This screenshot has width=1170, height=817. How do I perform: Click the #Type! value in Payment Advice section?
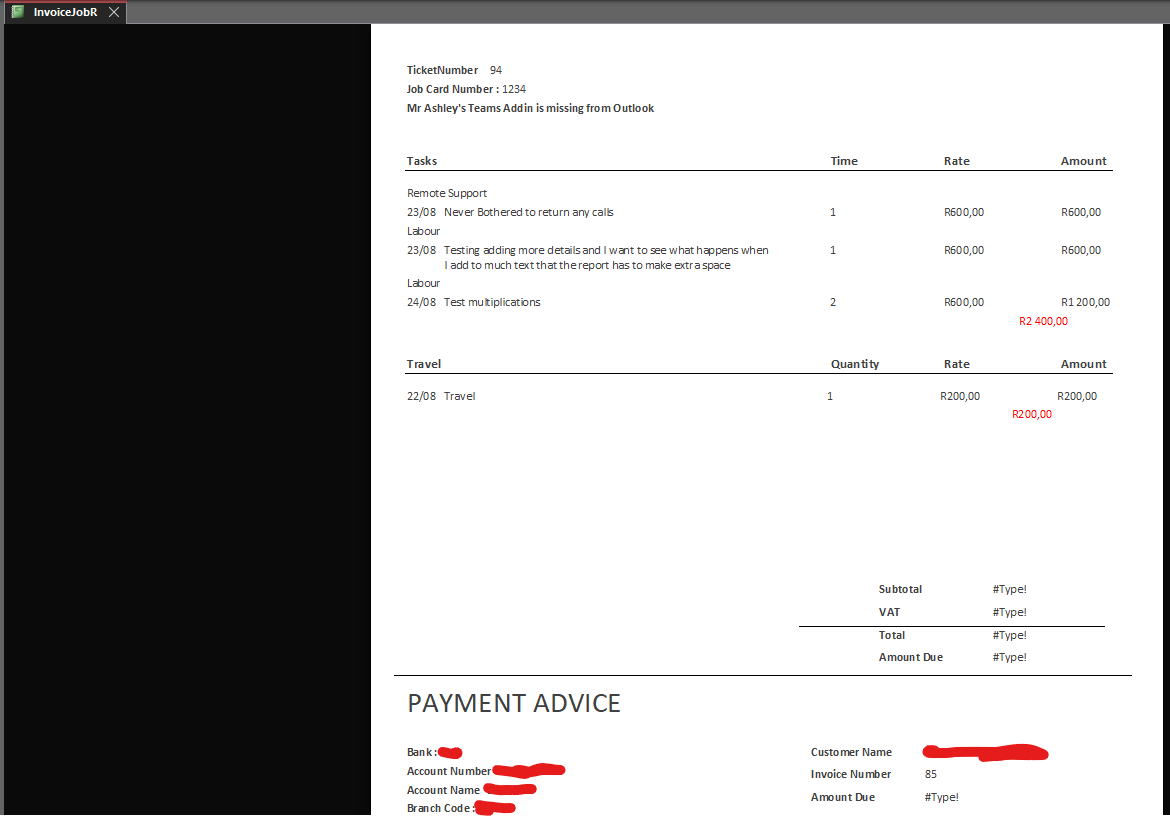(942, 798)
